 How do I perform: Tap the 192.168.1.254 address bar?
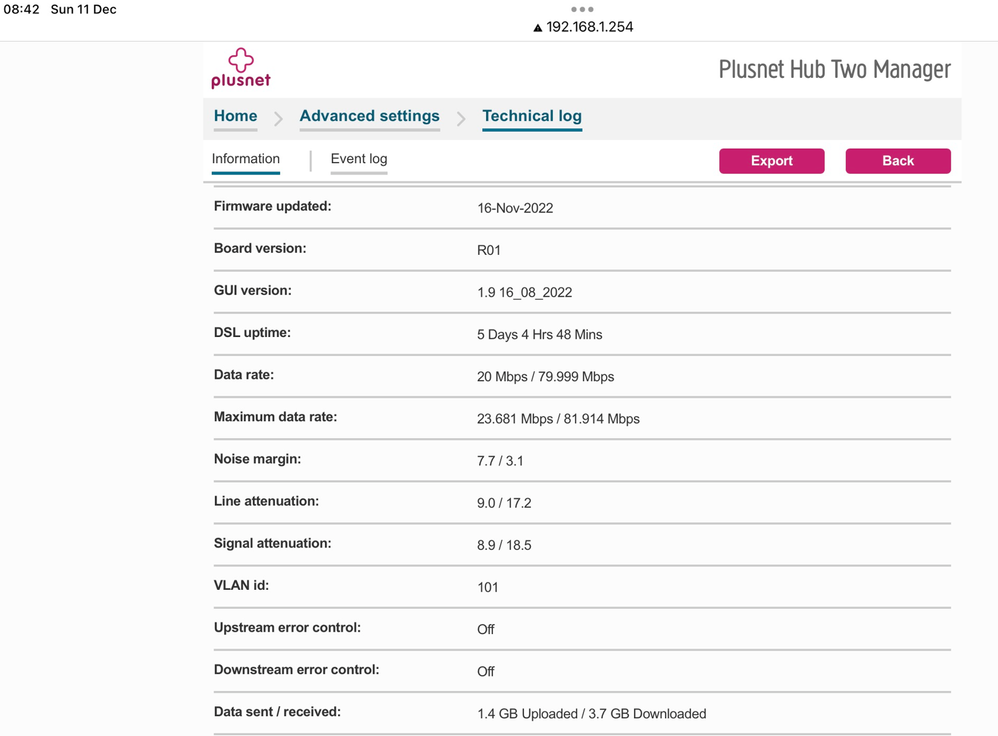[x=589, y=27]
